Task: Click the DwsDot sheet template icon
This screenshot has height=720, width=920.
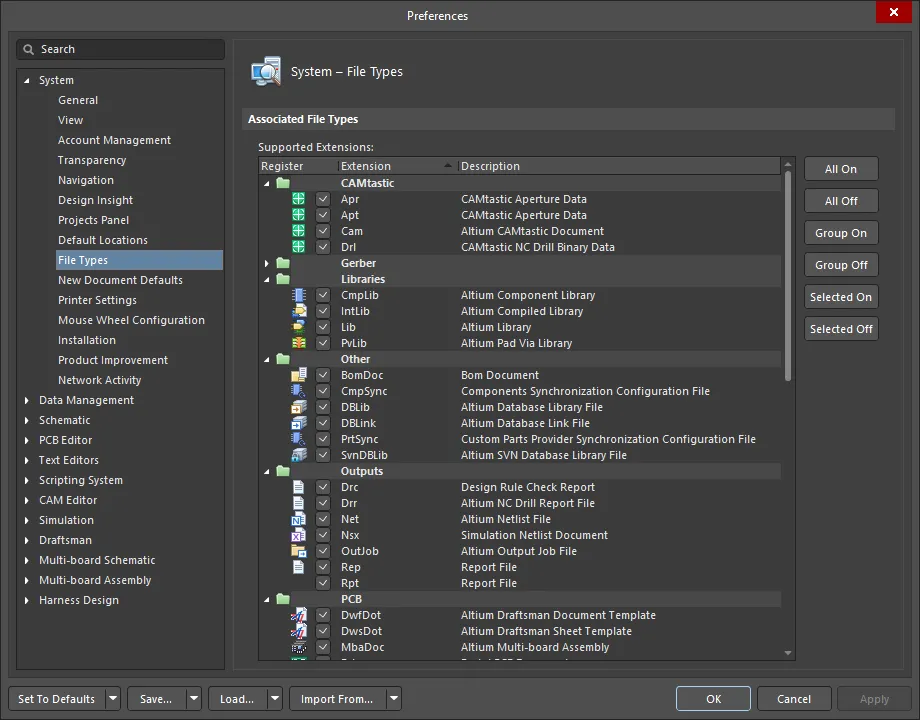Action: (299, 631)
